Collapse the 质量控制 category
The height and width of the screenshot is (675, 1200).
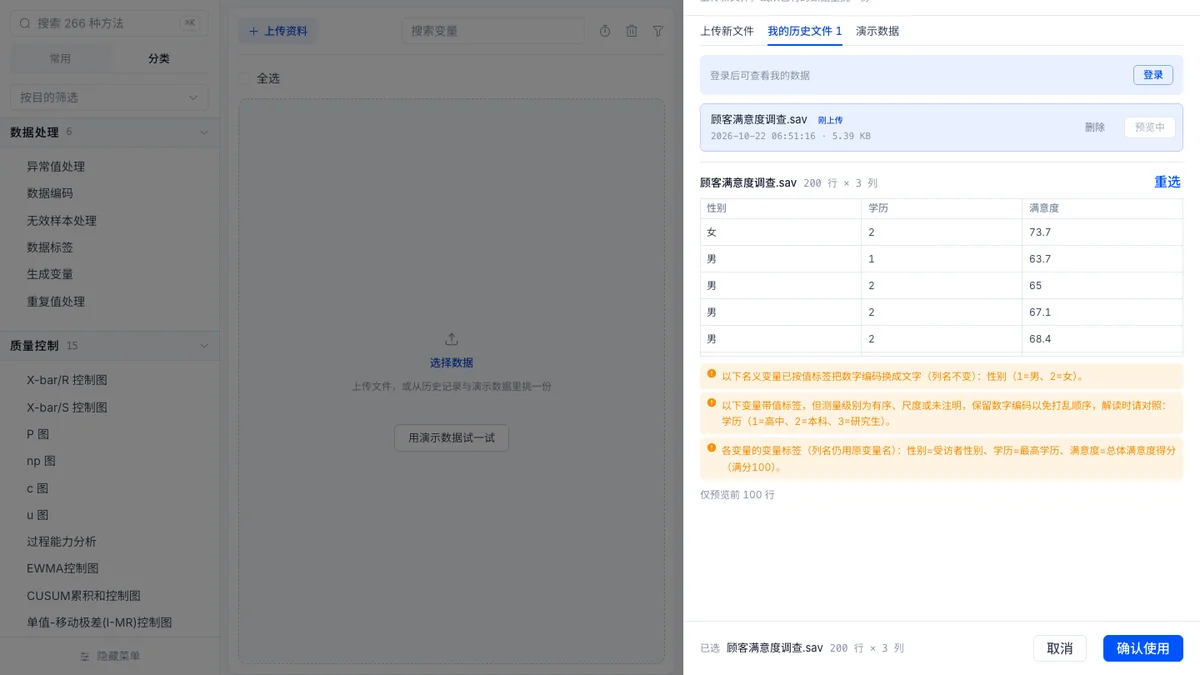tap(109, 346)
